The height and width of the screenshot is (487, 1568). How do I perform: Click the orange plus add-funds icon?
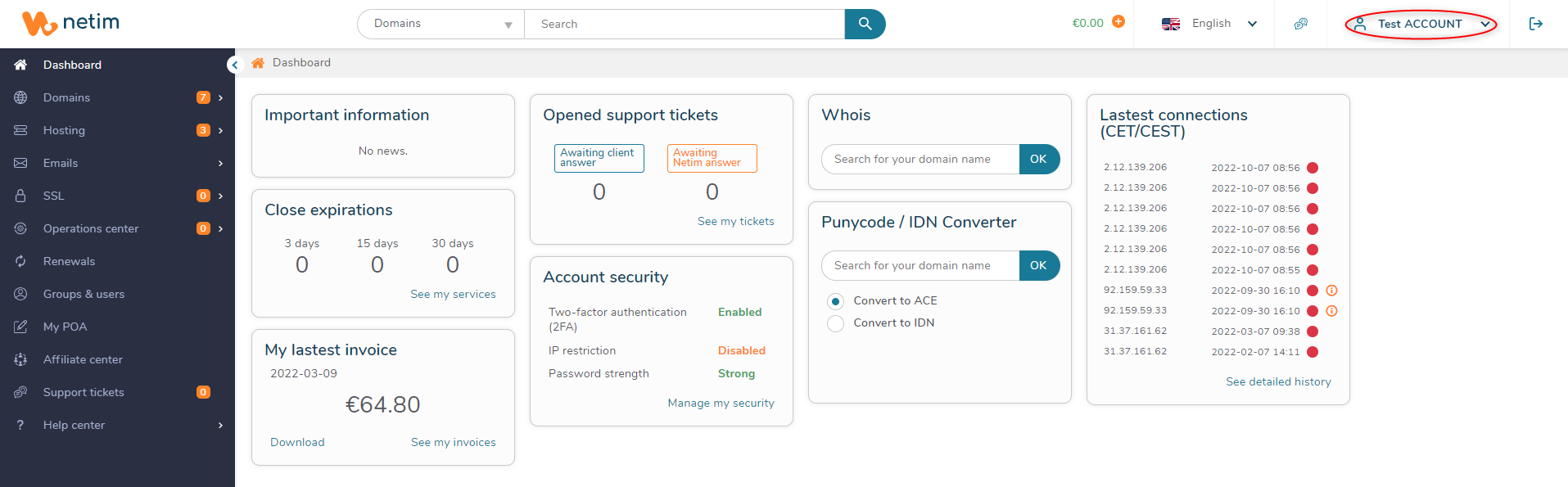[1118, 22]
